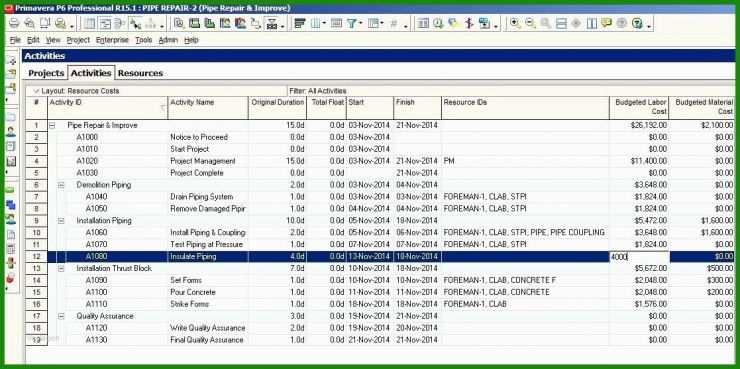Open the Columns toolbar icon
This screenshot has width=740, height=369.
click(x=315, y=23)
